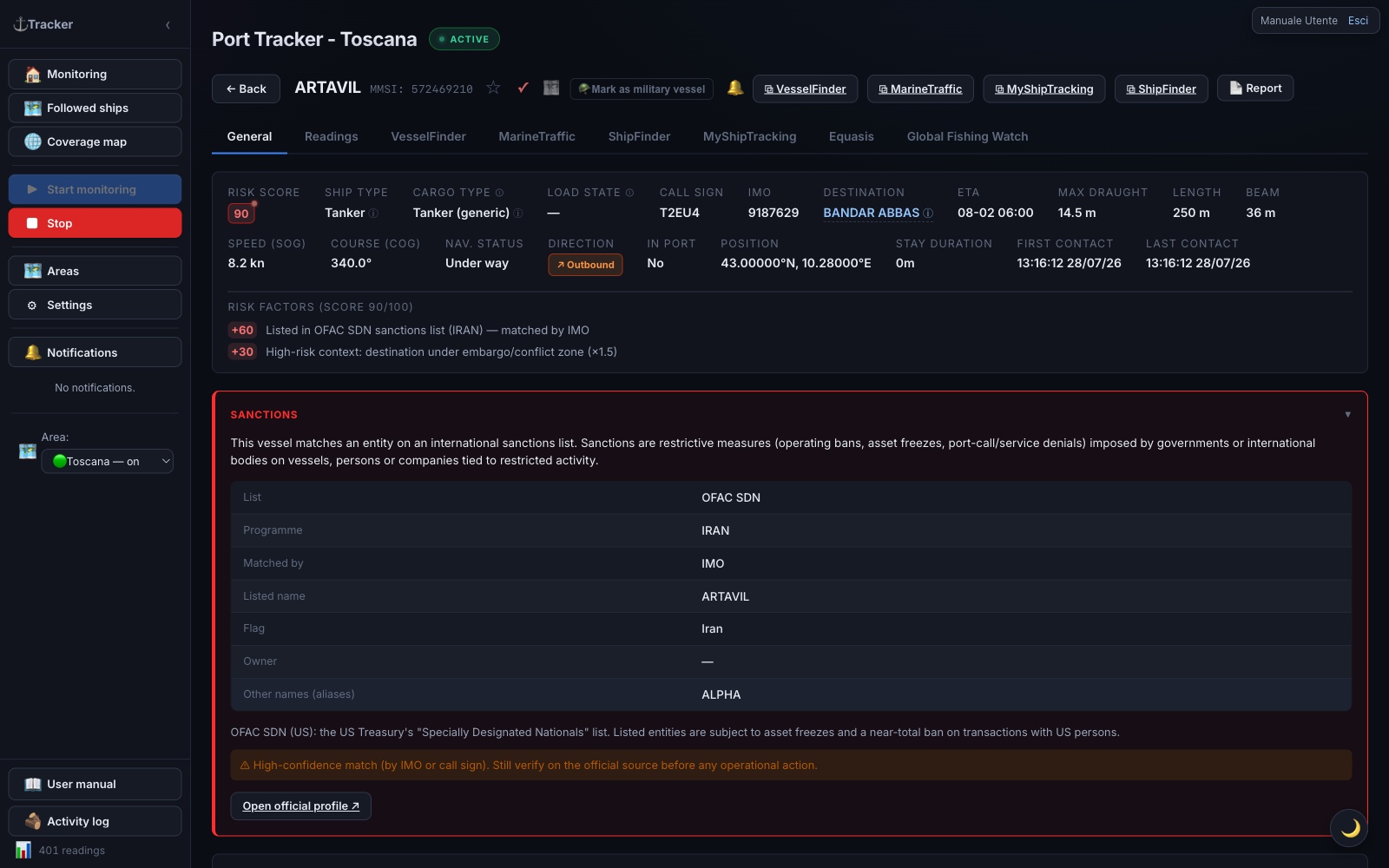1389x868 pixels.
Task: Click the ETA value 08-02 06:00
Action: point(996,213)
